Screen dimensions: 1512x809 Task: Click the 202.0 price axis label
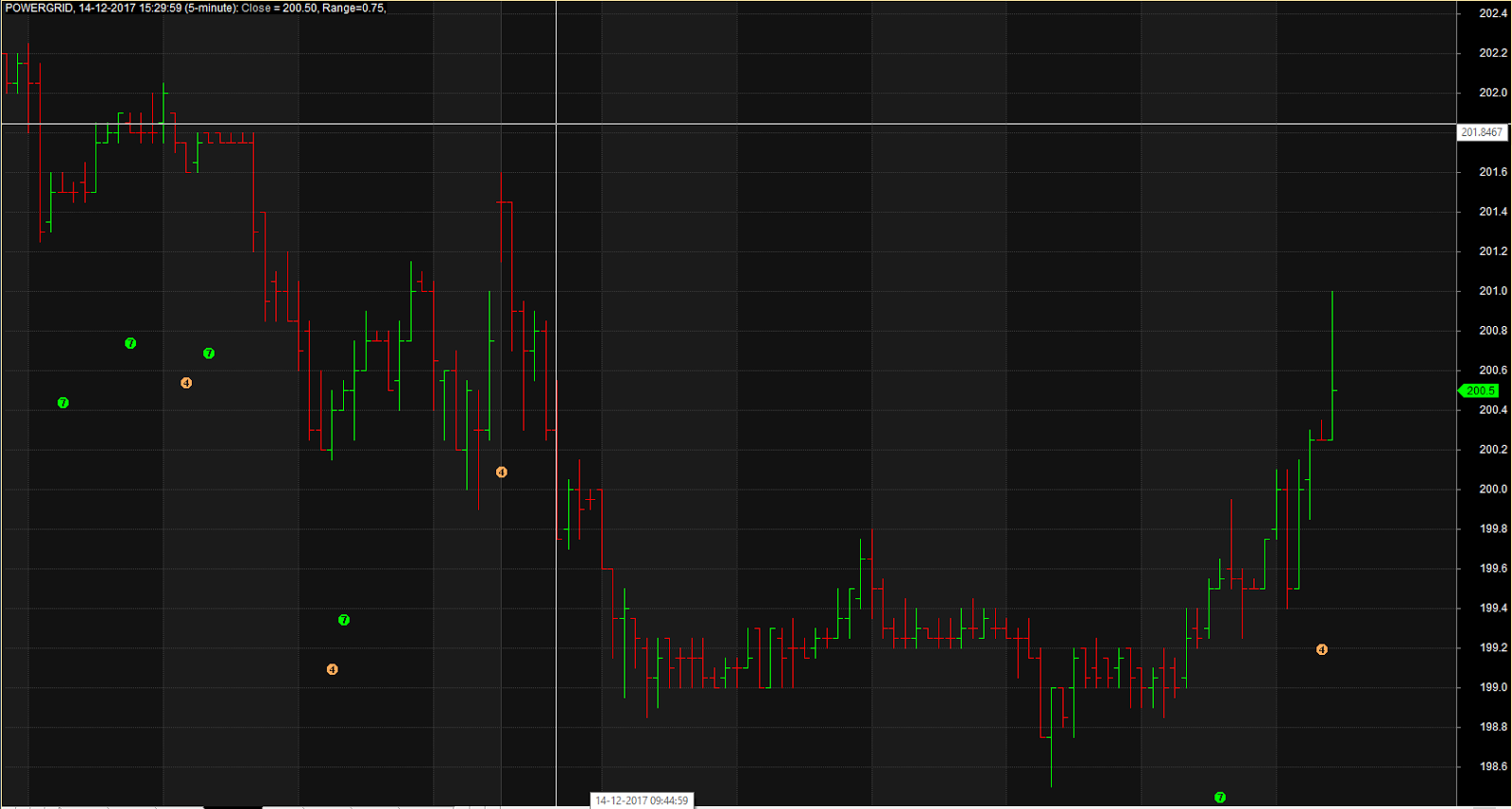[1493, 93]
